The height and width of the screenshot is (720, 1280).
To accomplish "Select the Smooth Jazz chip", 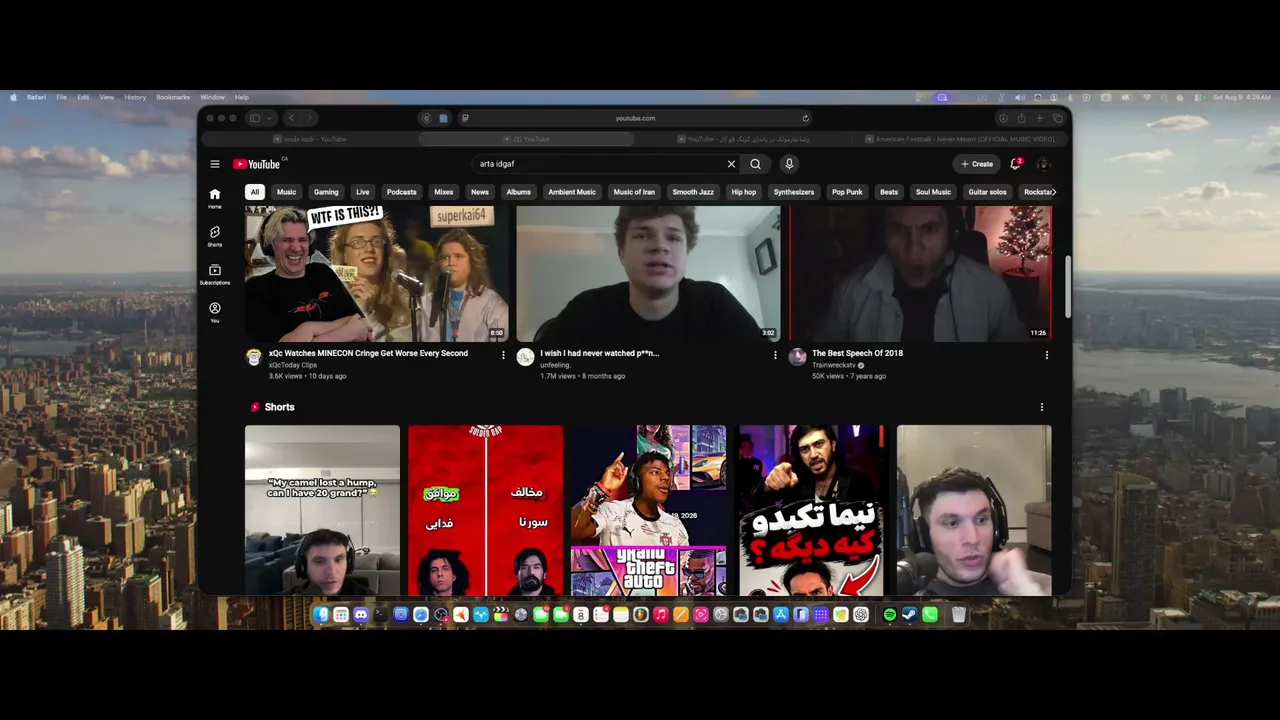I will [x=693, y=192].
